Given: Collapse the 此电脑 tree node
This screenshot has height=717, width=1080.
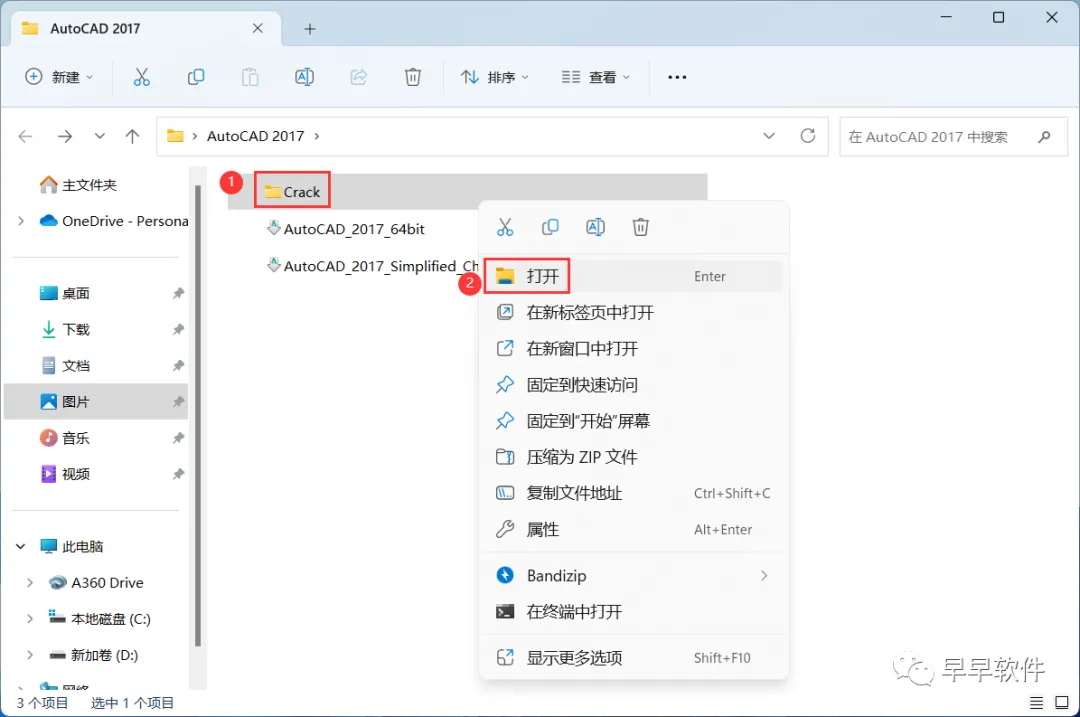Looking at the screenshot, I should click(21, 546).
